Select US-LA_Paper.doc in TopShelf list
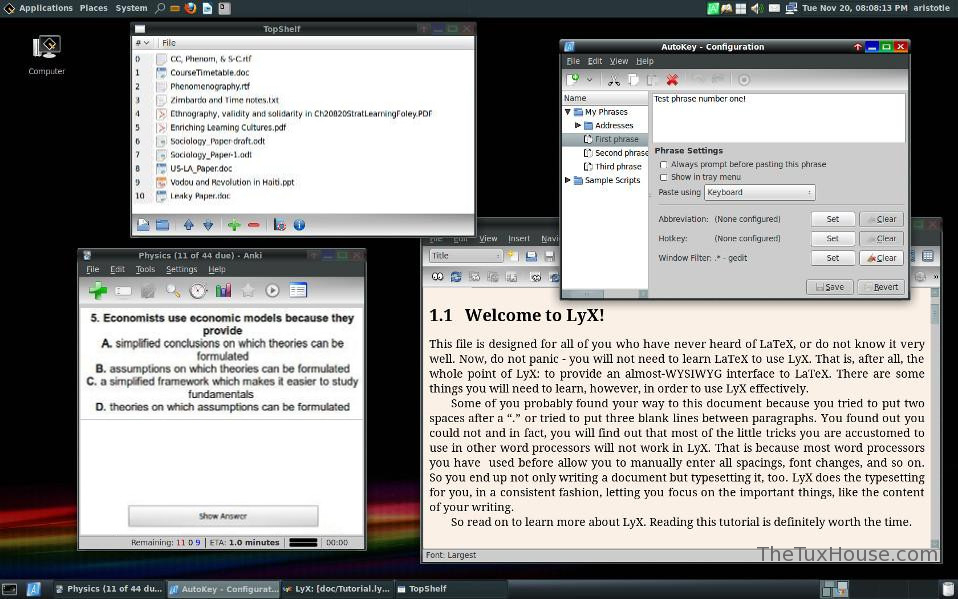 coord(200,169)
